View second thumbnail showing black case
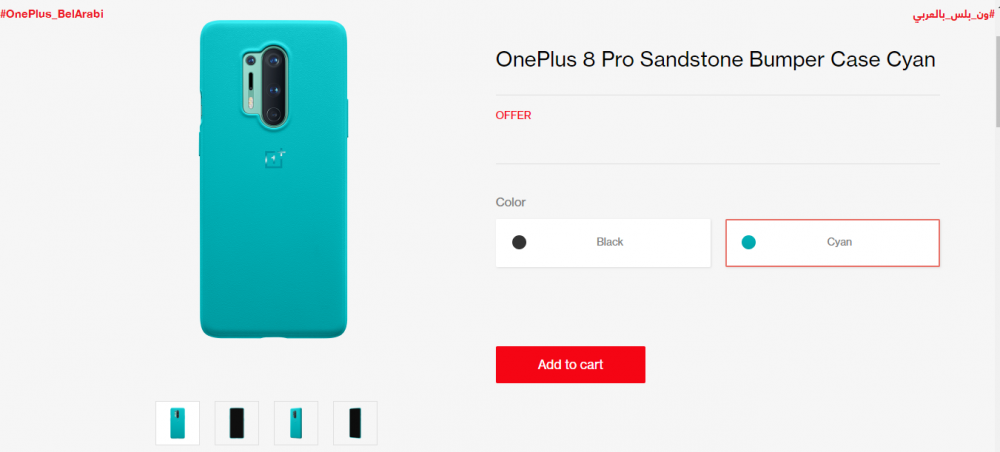Image resolution: width=1000 pixels, height=452 pixels. point(237,423)
